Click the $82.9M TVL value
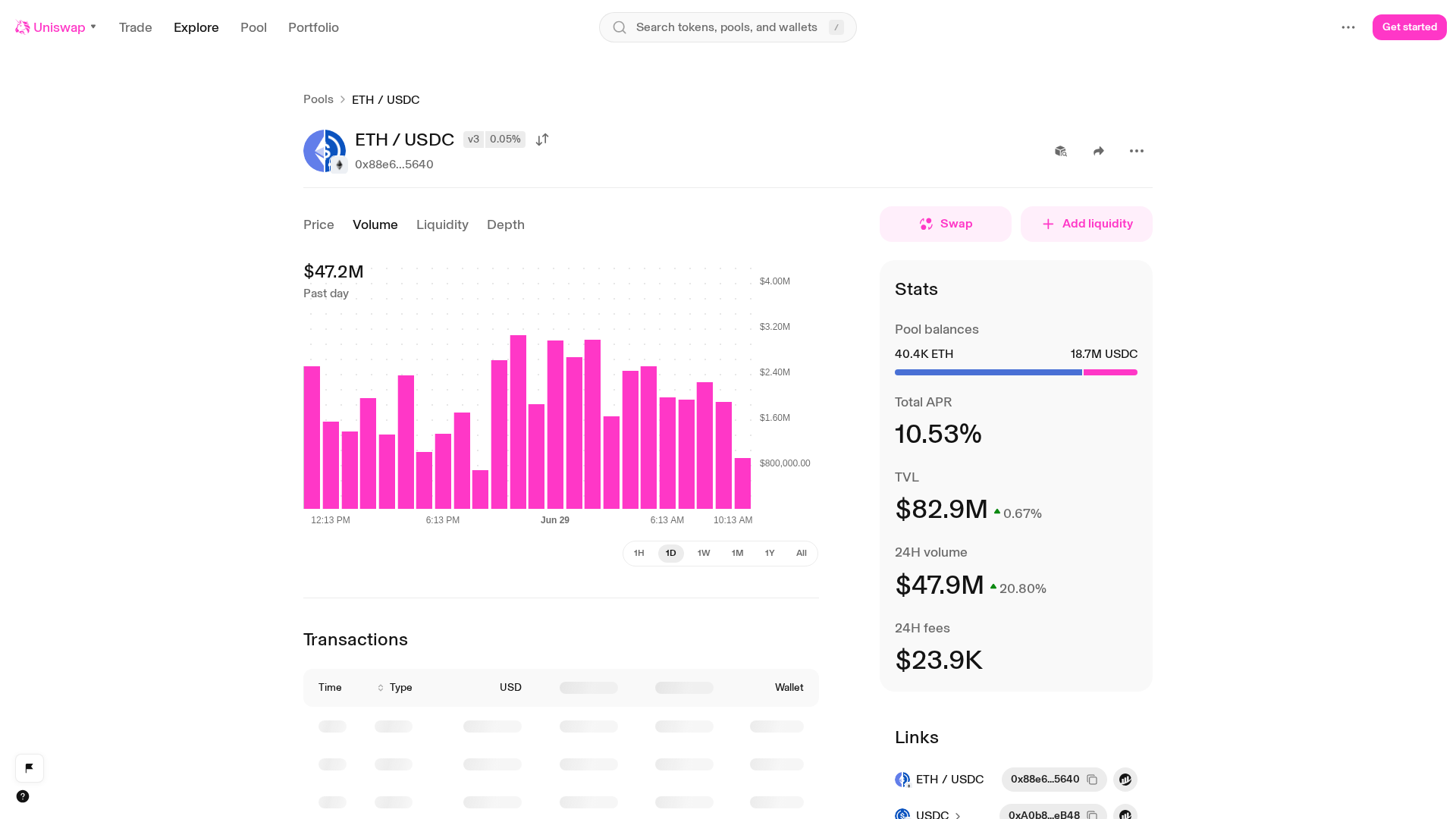 click(x=942, y=510)
